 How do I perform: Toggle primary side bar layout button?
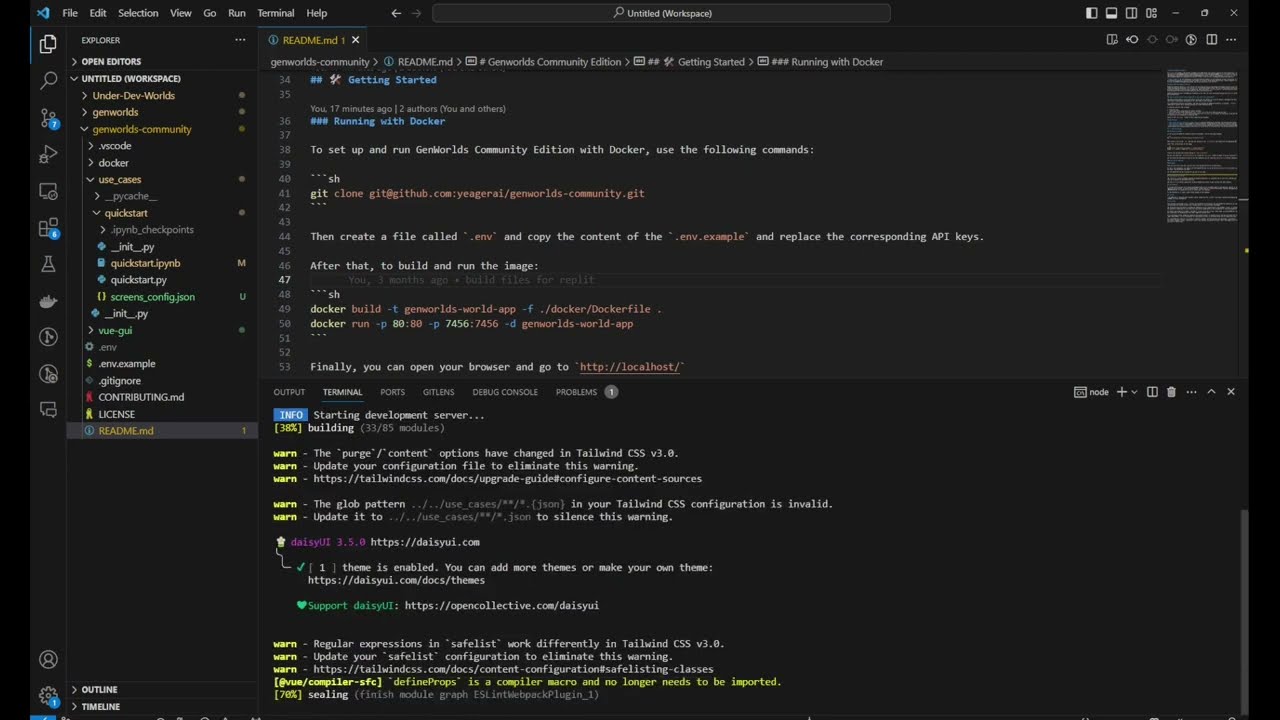[x=1091, y=13]
